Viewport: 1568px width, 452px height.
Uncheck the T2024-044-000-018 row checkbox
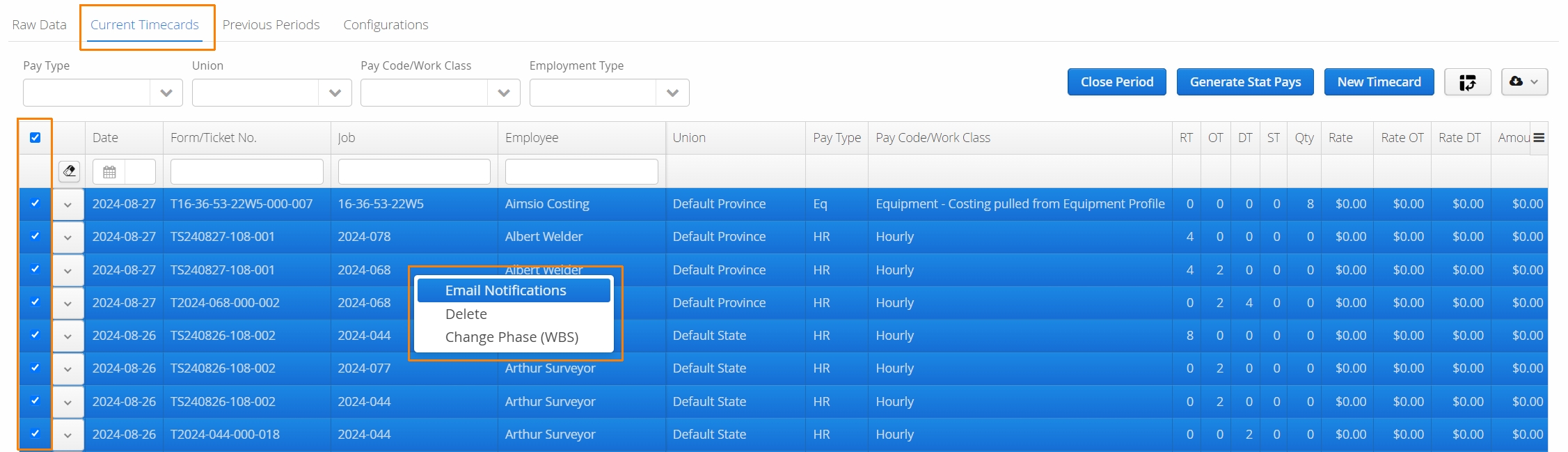pos(35,433)
